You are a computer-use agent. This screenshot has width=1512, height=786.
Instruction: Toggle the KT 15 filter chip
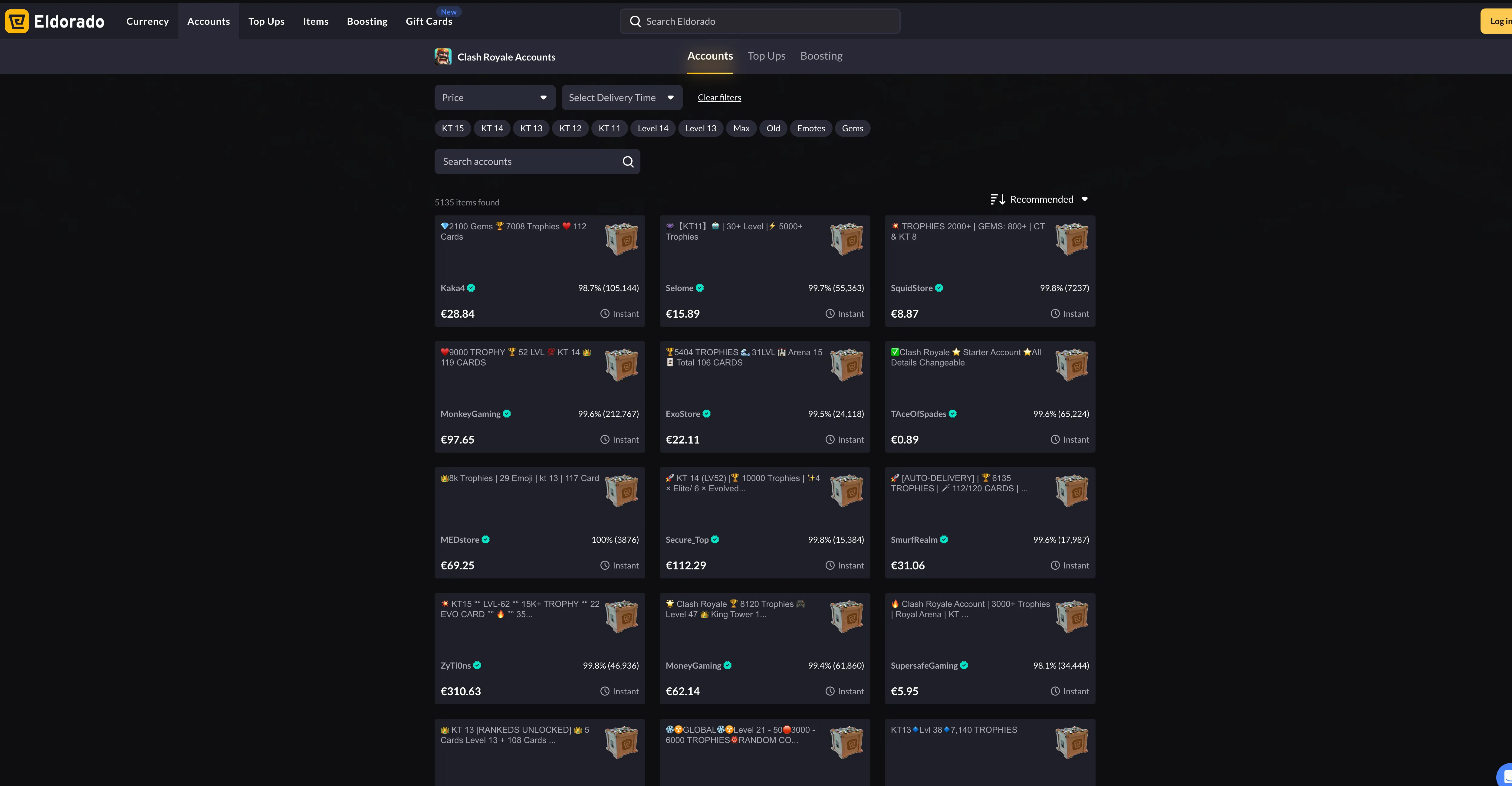(452, 129)
